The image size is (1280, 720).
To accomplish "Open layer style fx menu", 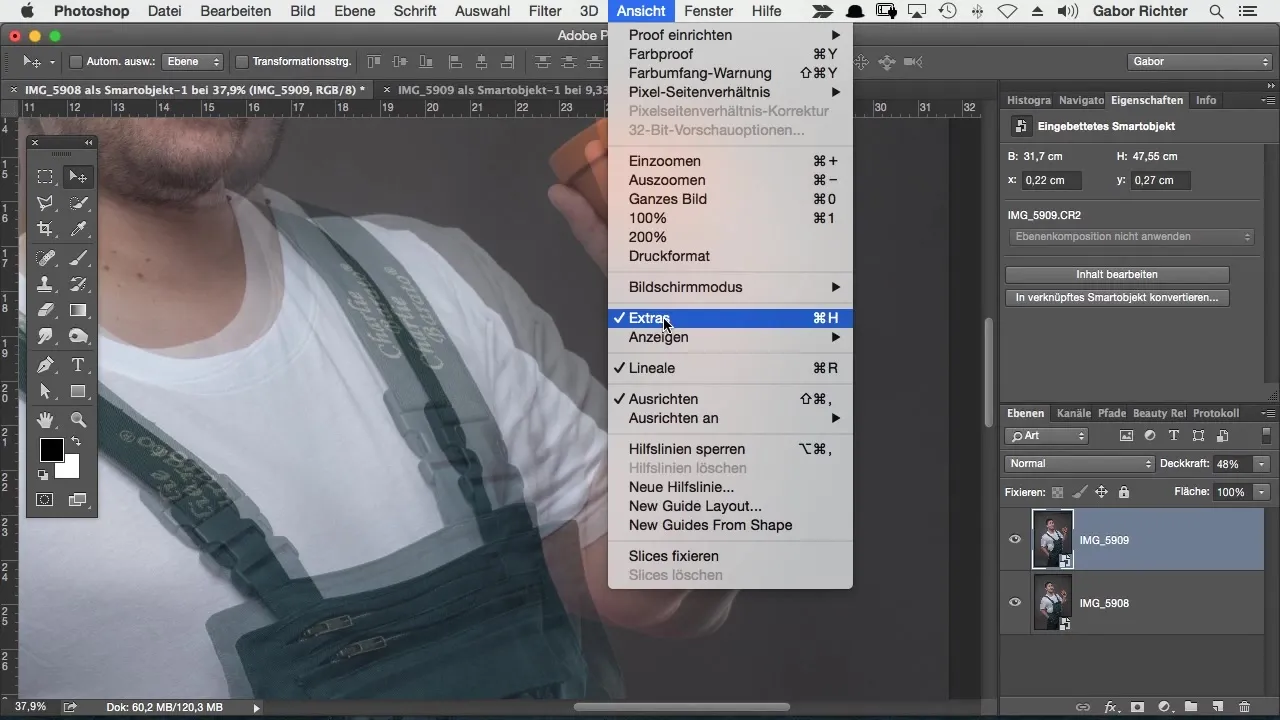I will (x=1110, y=707).
